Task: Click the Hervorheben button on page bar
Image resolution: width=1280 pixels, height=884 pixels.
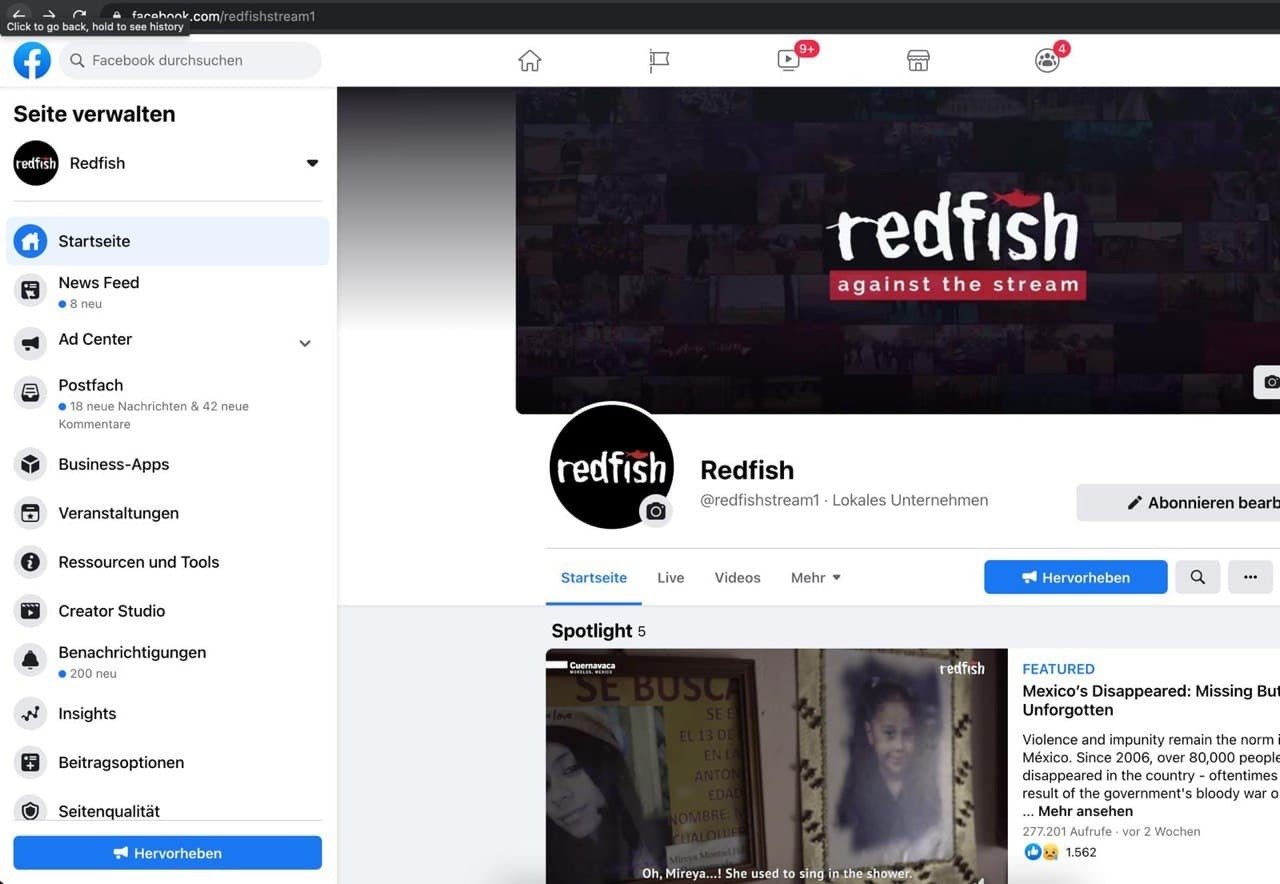Action: point(1076,577)
